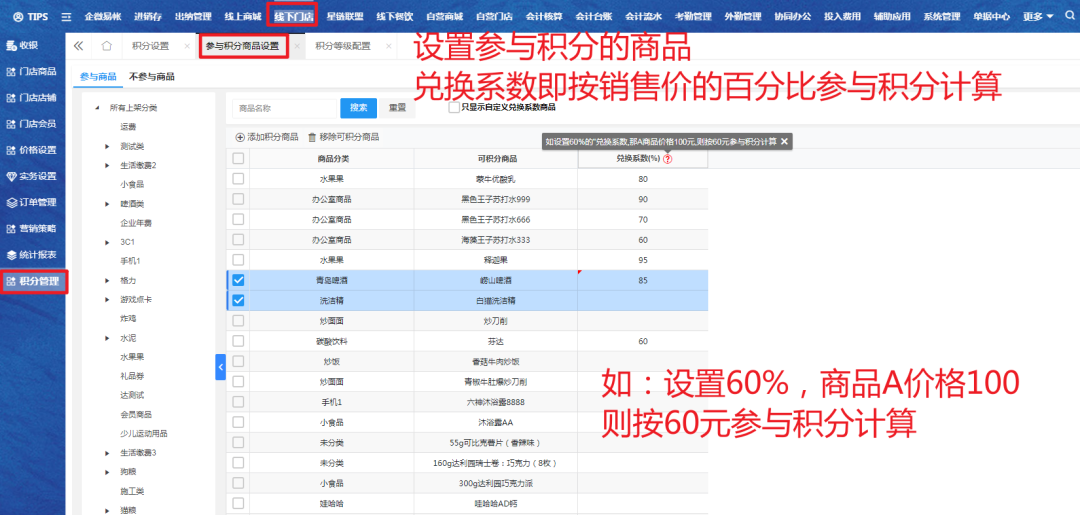Switch to the 不参与商品 tab

pyautogui.click(x=152, y=76)
